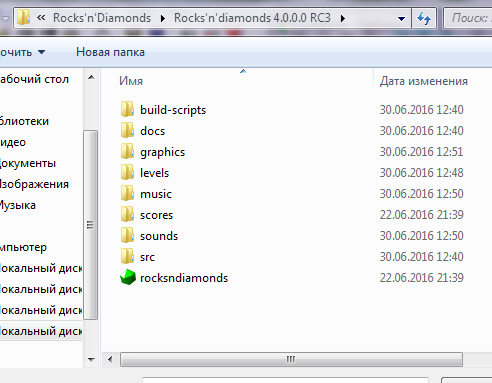Click the music folder icon
Screen dimensions: 492x383
tap(127, 193)
